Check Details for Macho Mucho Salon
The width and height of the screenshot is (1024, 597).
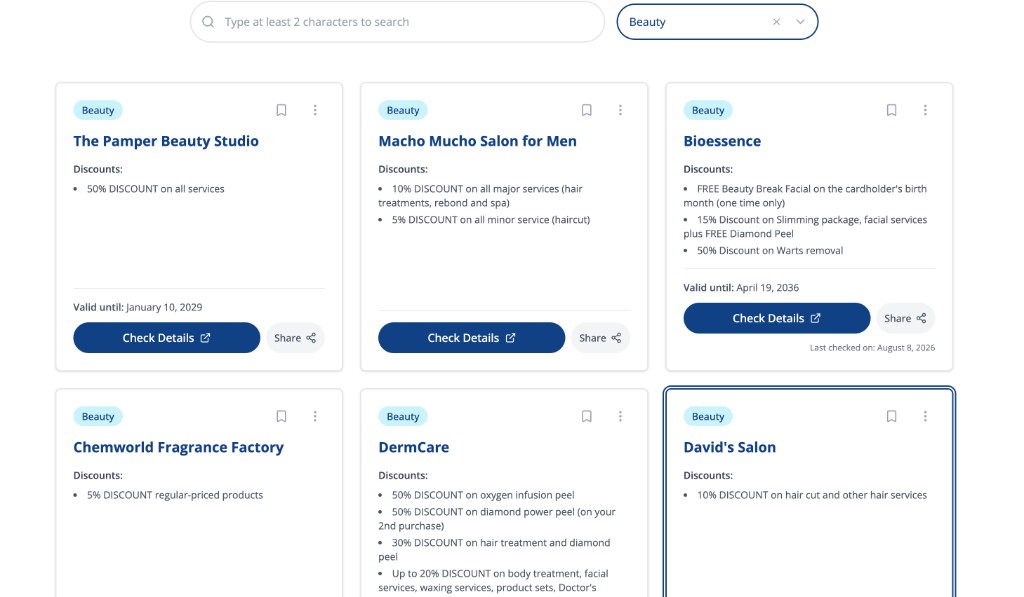(x=472, y=338)
